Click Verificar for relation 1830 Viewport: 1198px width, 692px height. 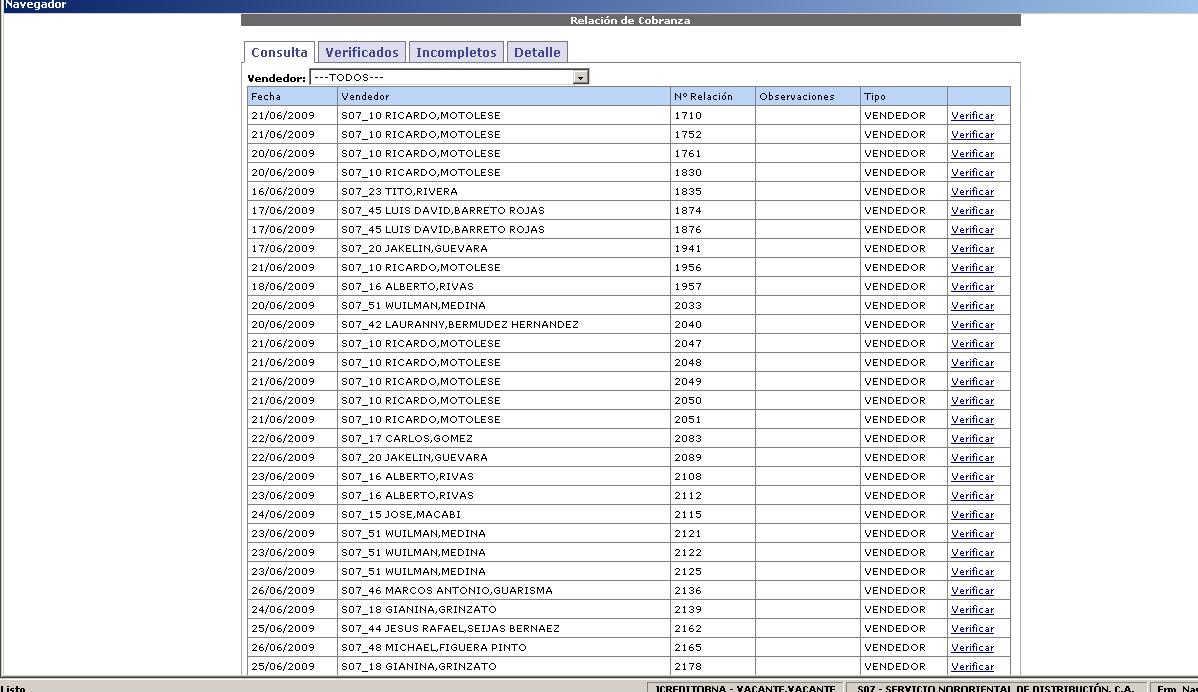pos(973,173)
